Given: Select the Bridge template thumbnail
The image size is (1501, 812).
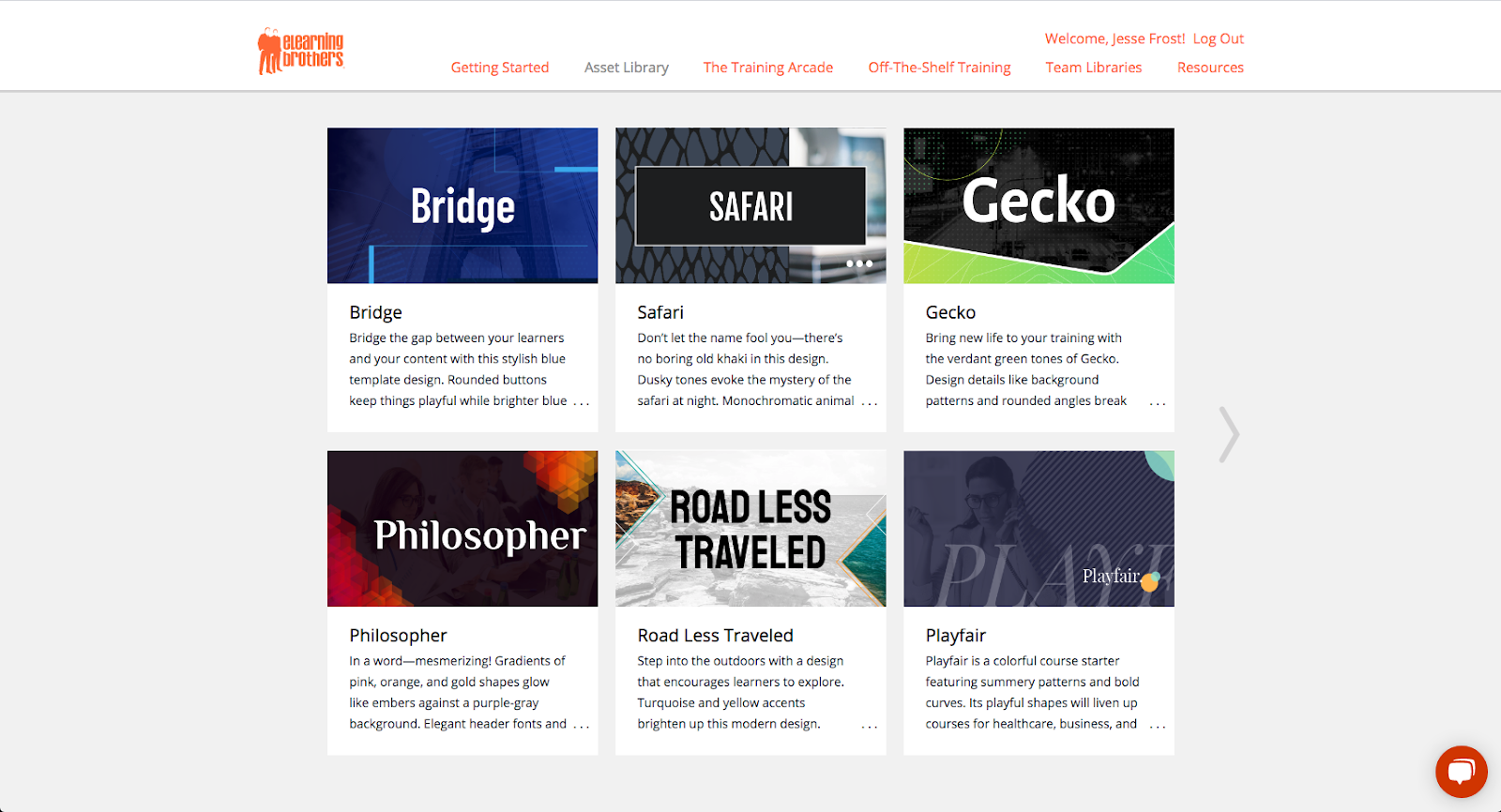Looking at the screenshot, I should (462, 205).
